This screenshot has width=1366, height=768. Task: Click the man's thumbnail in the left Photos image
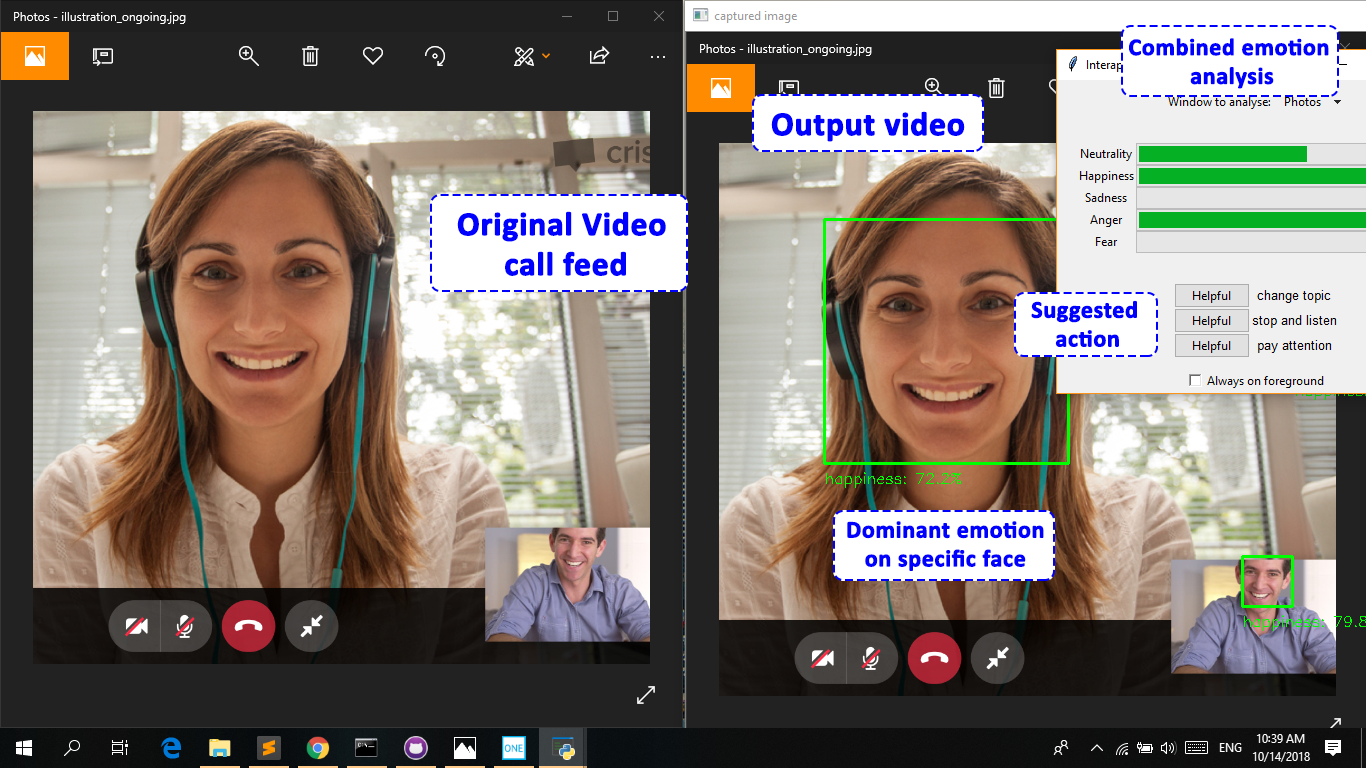pos(567,584)
